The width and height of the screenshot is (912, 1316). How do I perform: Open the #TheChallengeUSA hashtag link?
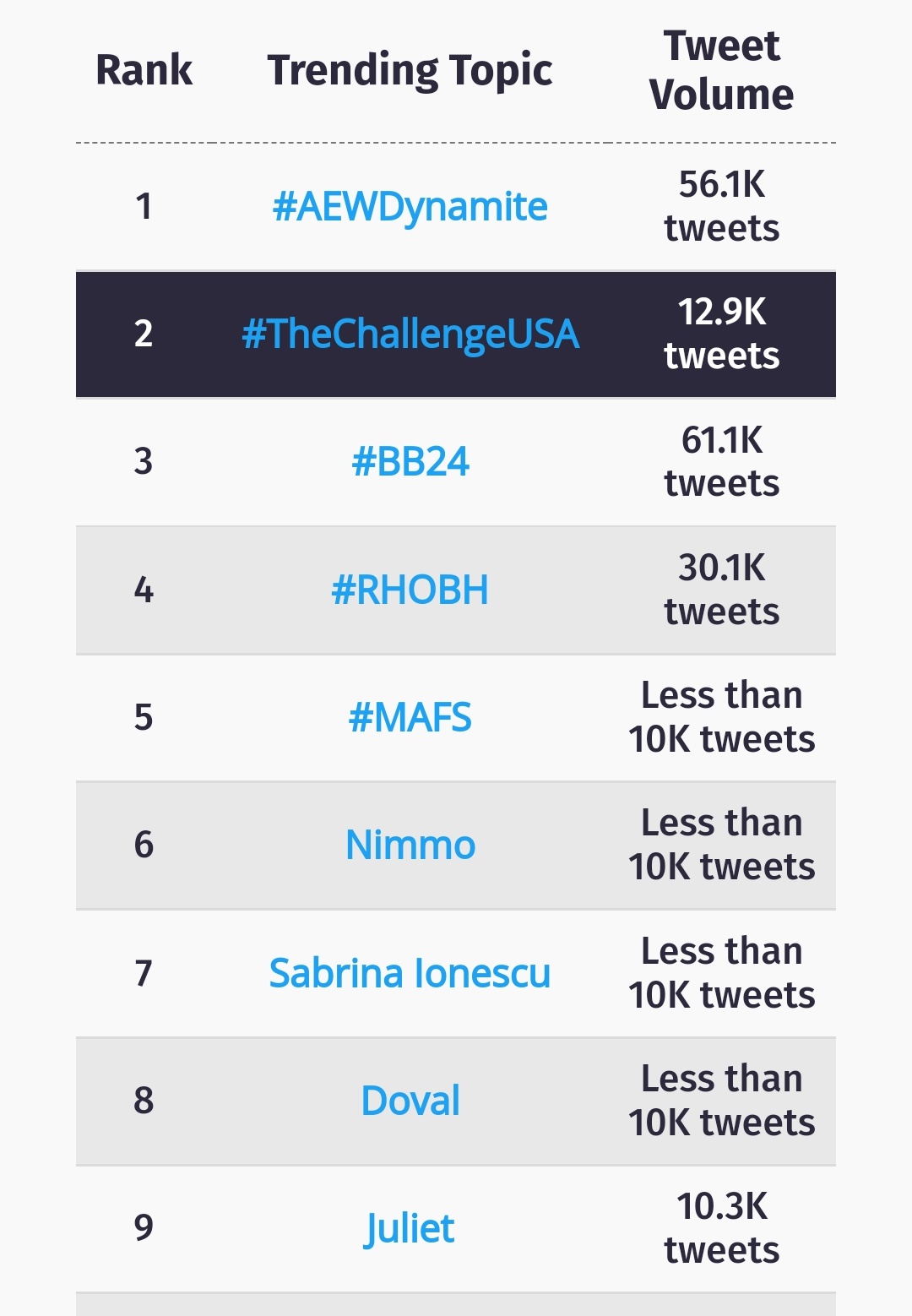pos(410,334)
